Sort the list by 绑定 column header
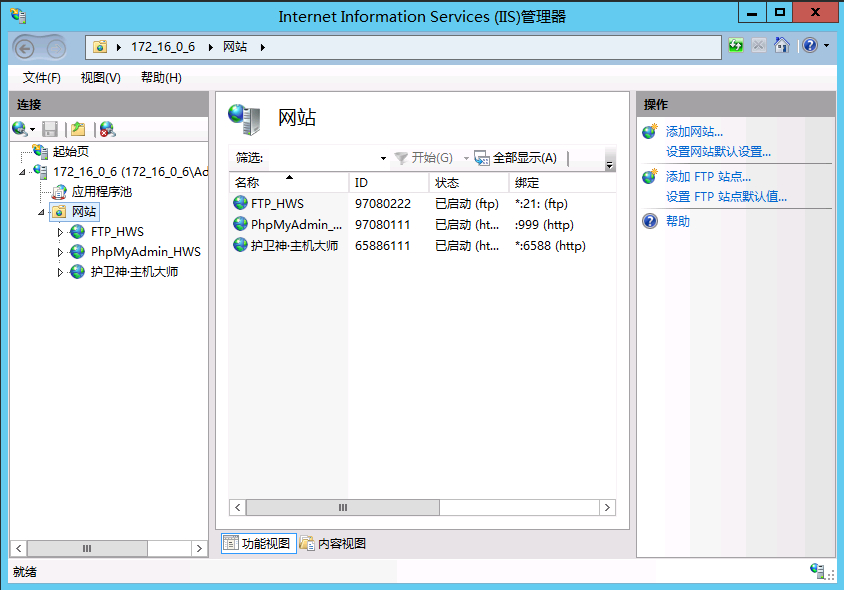The image size is (844, 590). tap(562, 183)
